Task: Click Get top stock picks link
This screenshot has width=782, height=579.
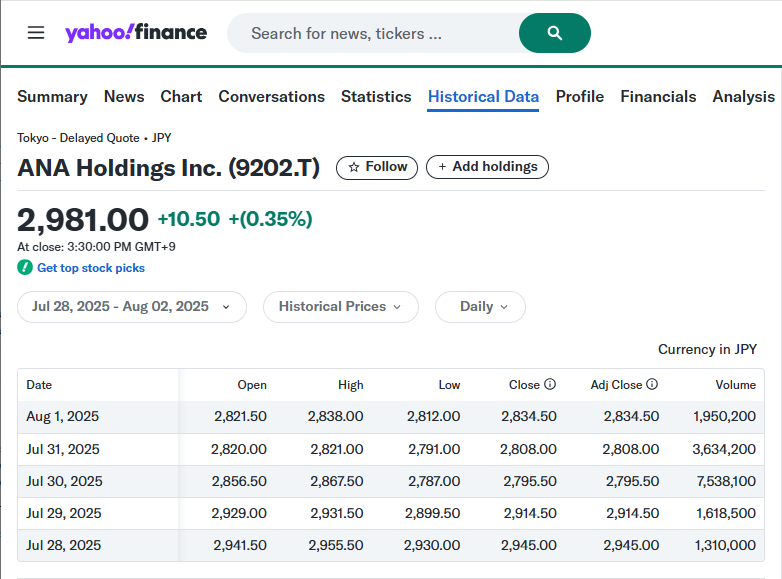Action: [91, 268]
